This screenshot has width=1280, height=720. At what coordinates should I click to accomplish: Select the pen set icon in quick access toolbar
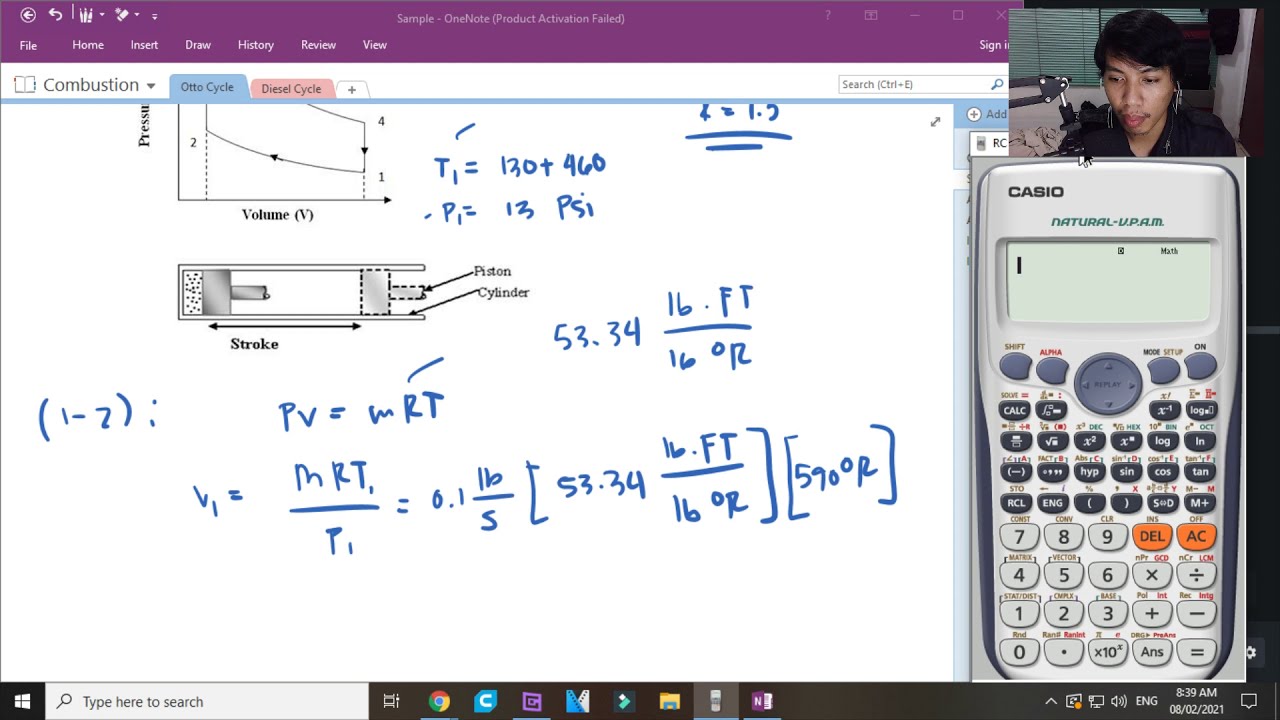click(85, 15)
